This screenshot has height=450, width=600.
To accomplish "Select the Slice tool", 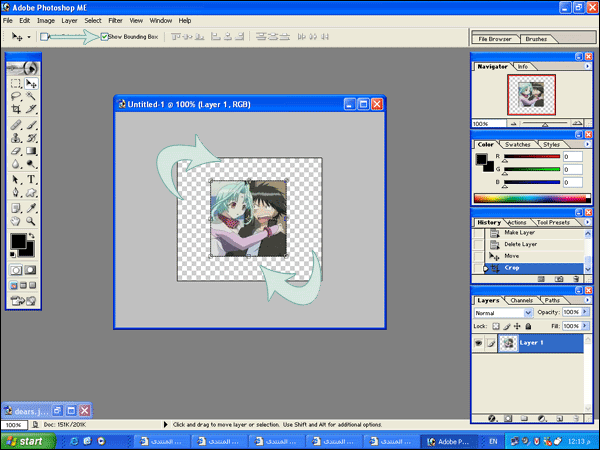I will tap(31, 109).
